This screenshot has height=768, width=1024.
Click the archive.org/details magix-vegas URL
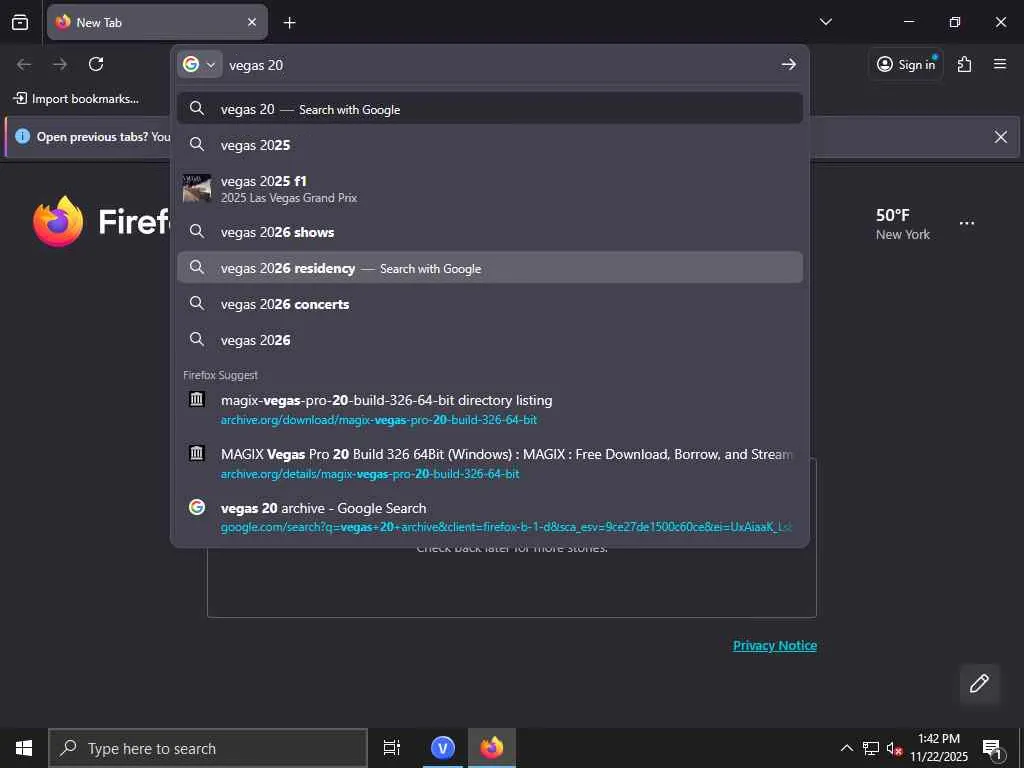coord(370,474)
